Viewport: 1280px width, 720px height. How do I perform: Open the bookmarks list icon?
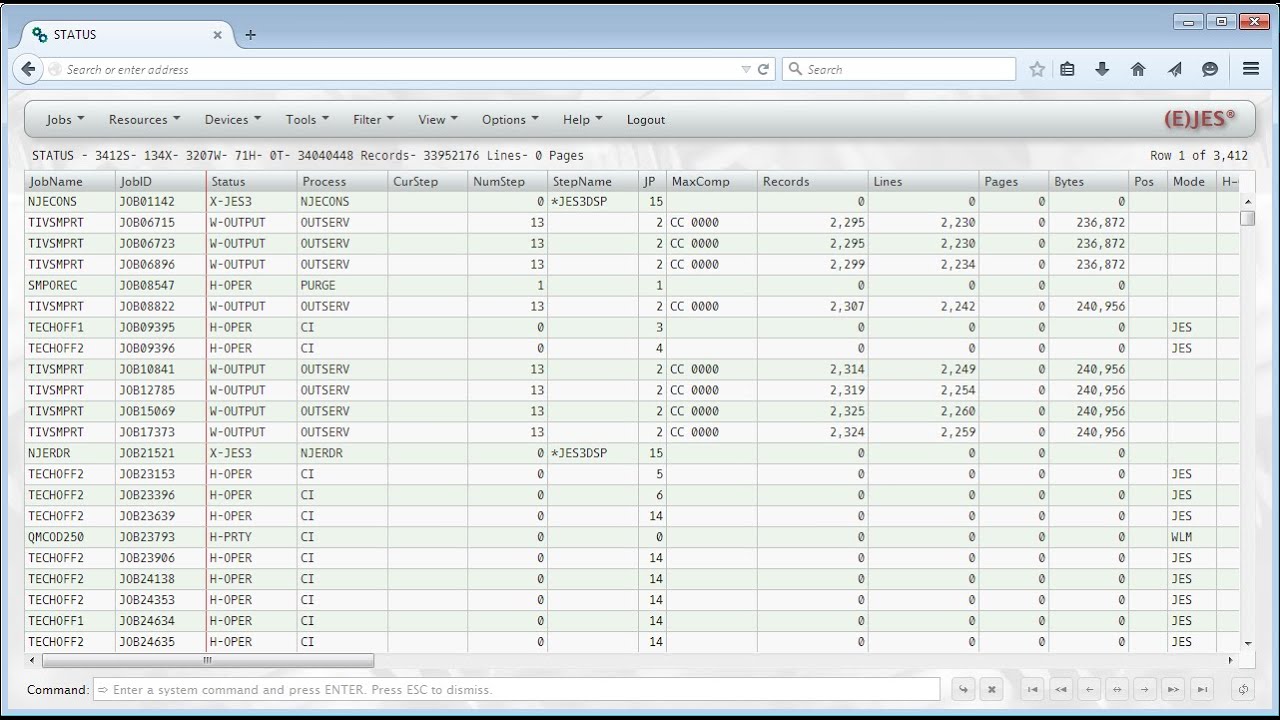click(1067, 69)
